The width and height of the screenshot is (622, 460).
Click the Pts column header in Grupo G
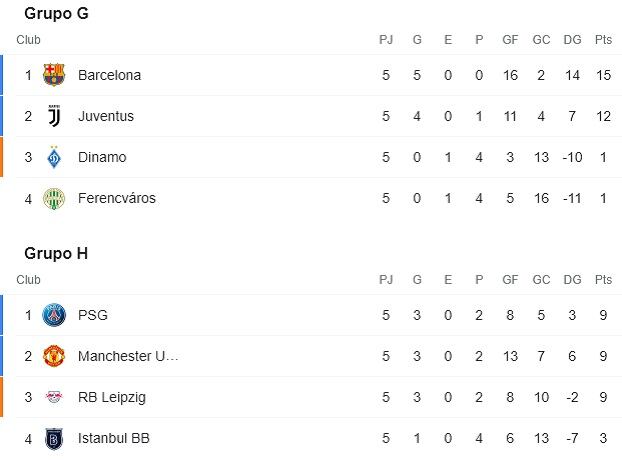(x=603, y=40)
